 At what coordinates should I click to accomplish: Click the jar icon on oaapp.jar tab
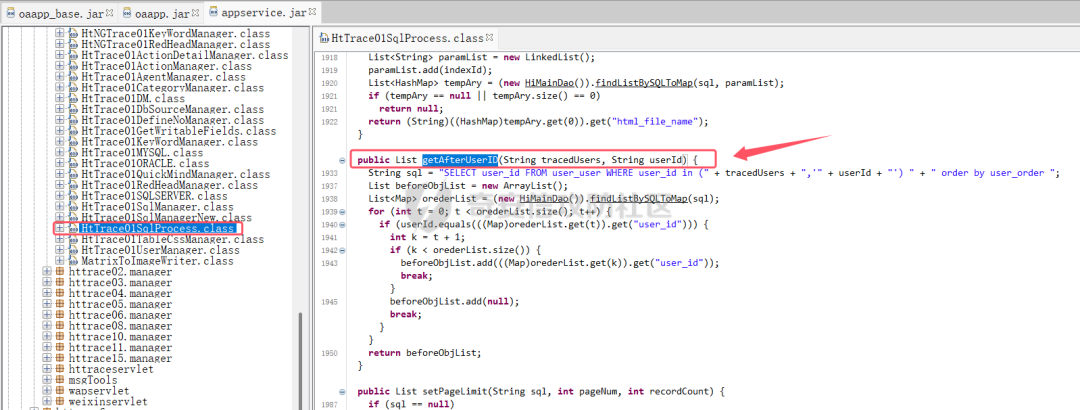[x=127, y=13]
